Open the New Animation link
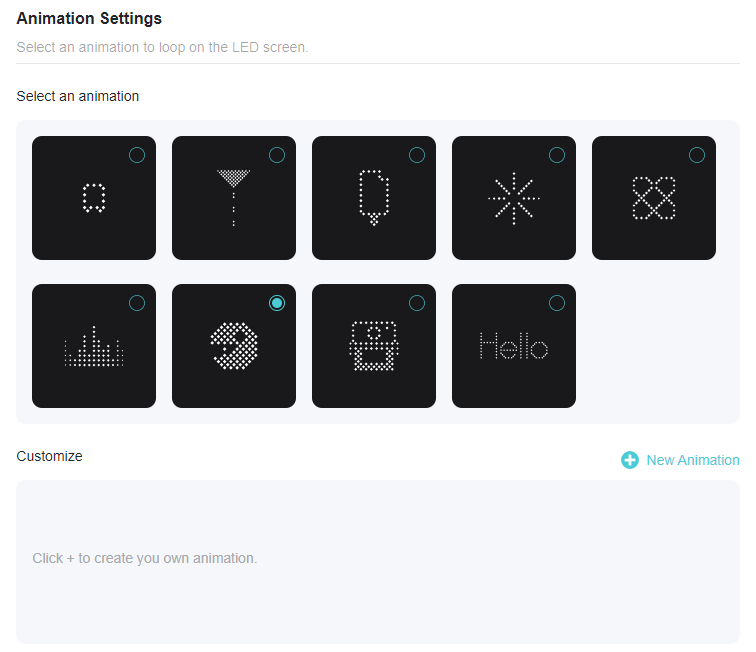Image resolution: width=756 pixels, height=652 pixels. tap(692, 460)
